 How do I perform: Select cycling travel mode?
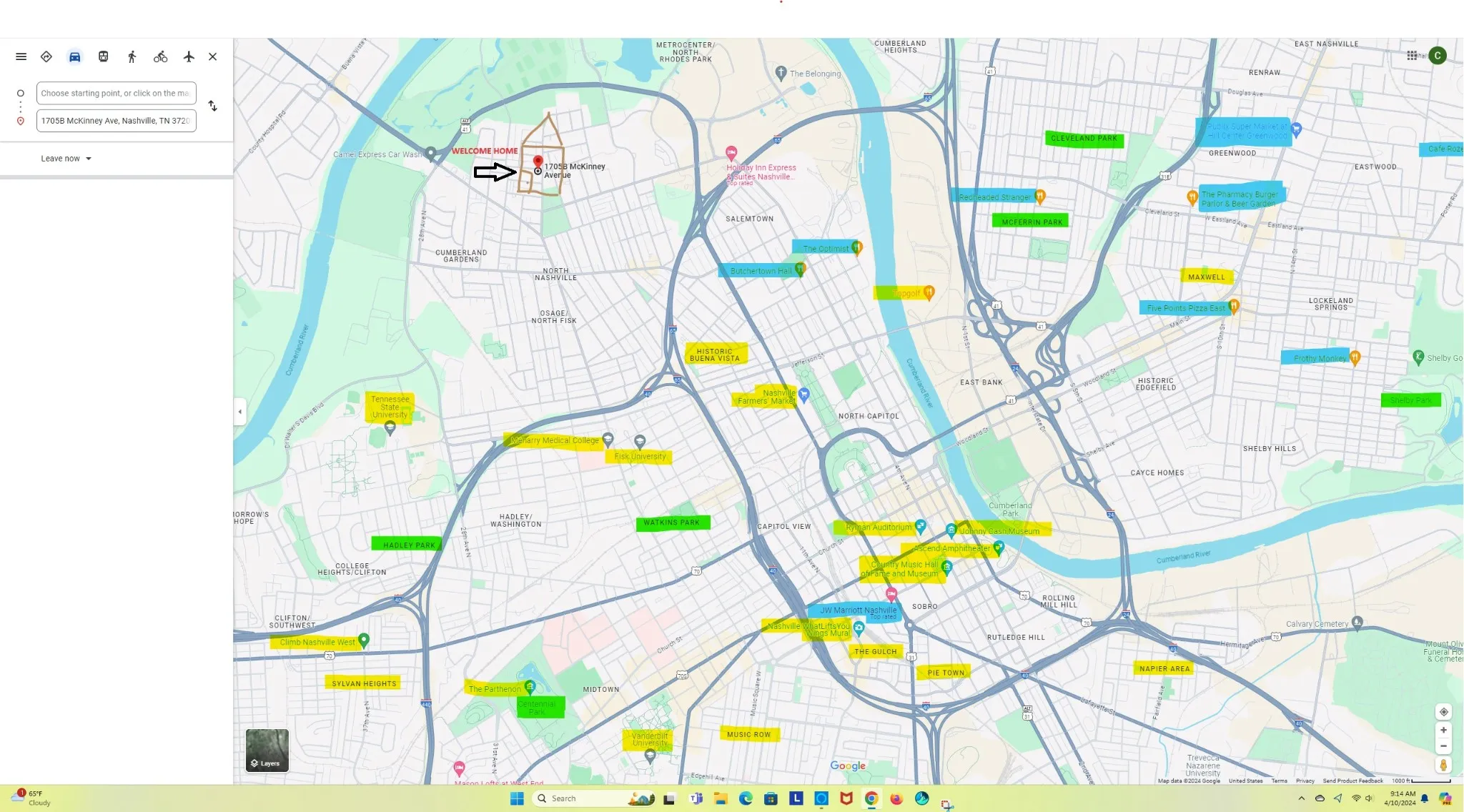click(x=160, y=56)
